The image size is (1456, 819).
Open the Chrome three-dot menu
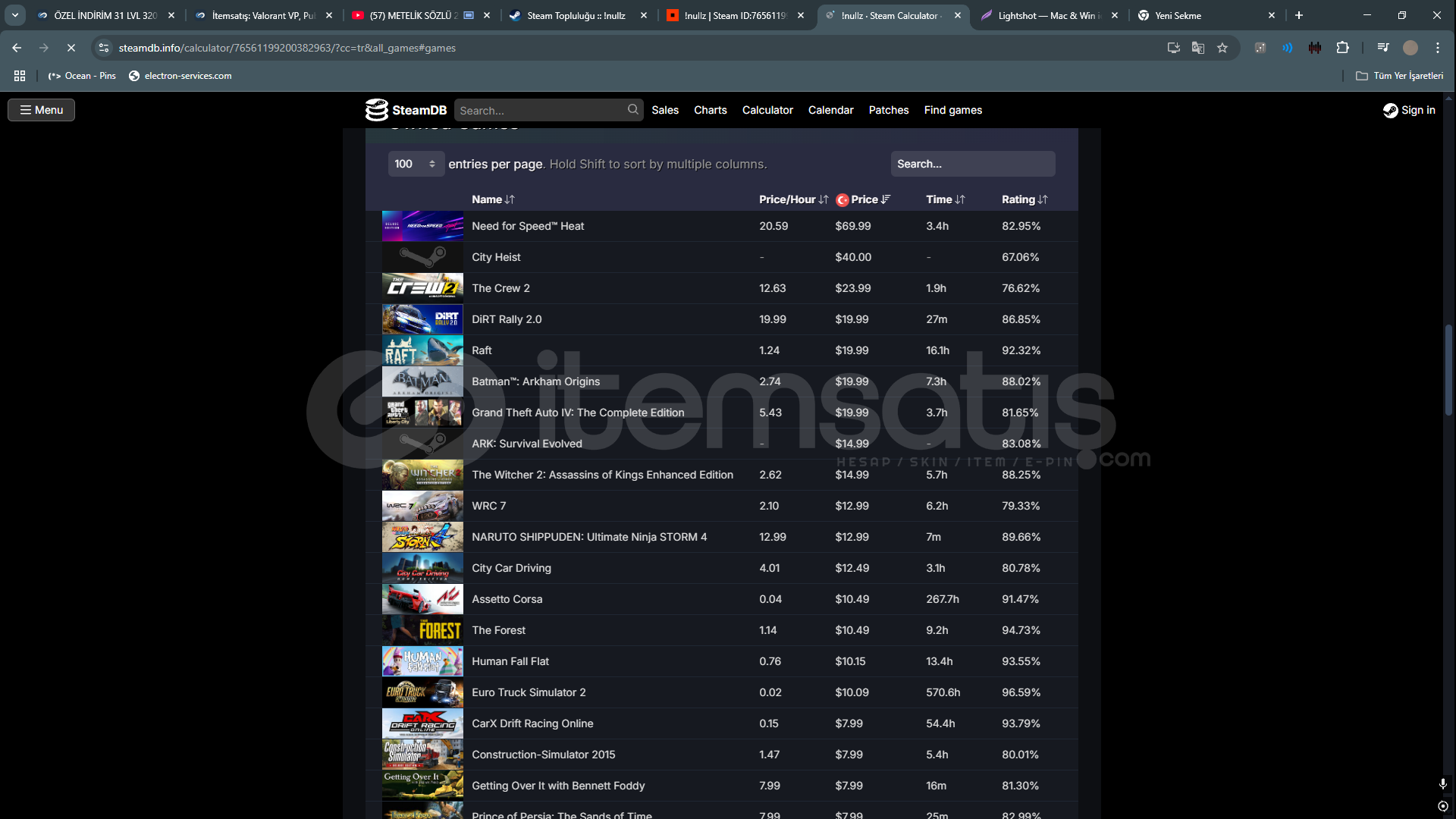1438,48
